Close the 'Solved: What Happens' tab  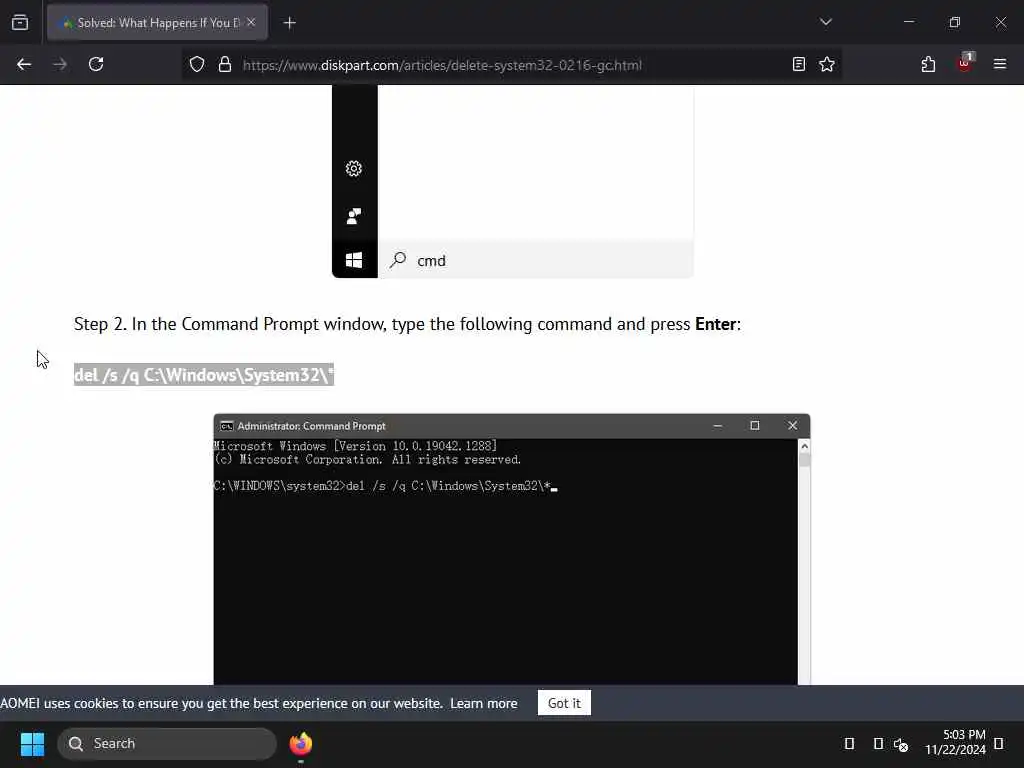[x=251, y=22]
